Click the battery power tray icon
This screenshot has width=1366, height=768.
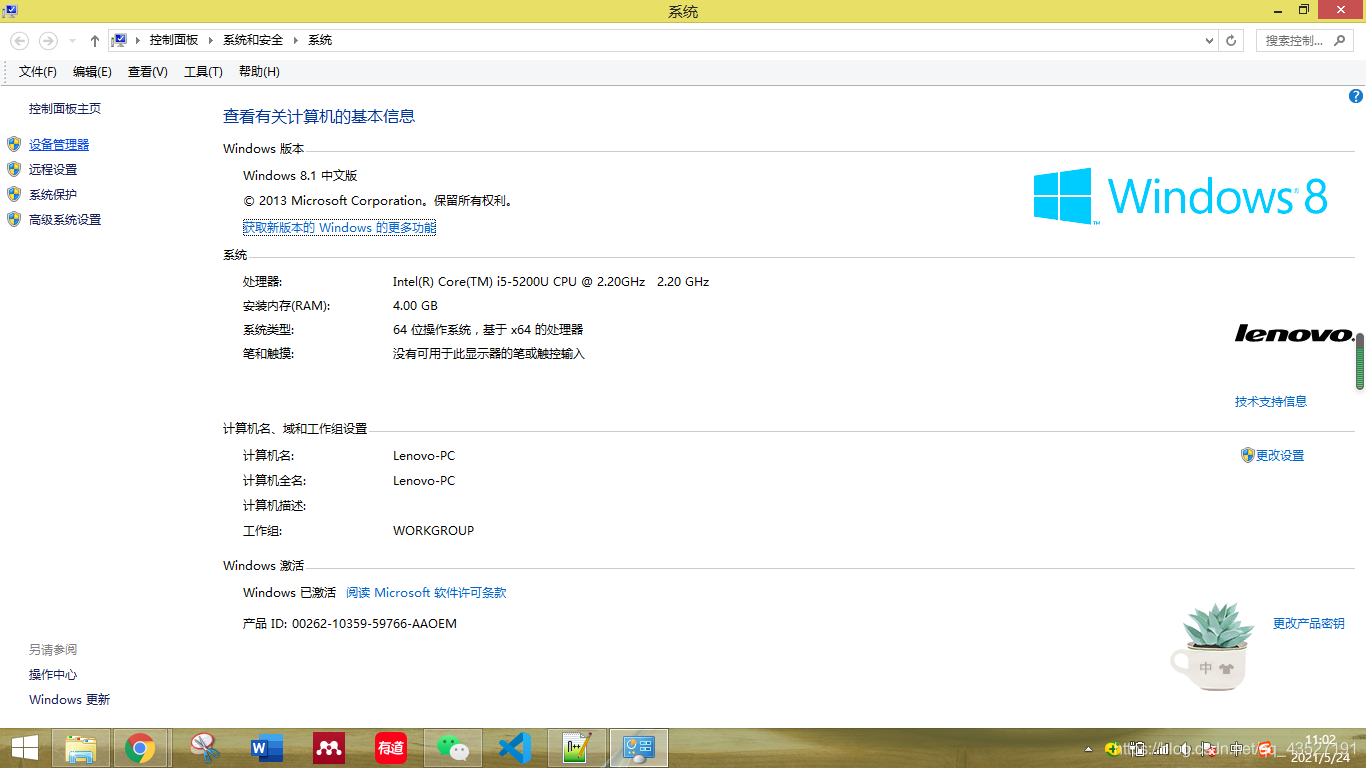click(1137, 749)
